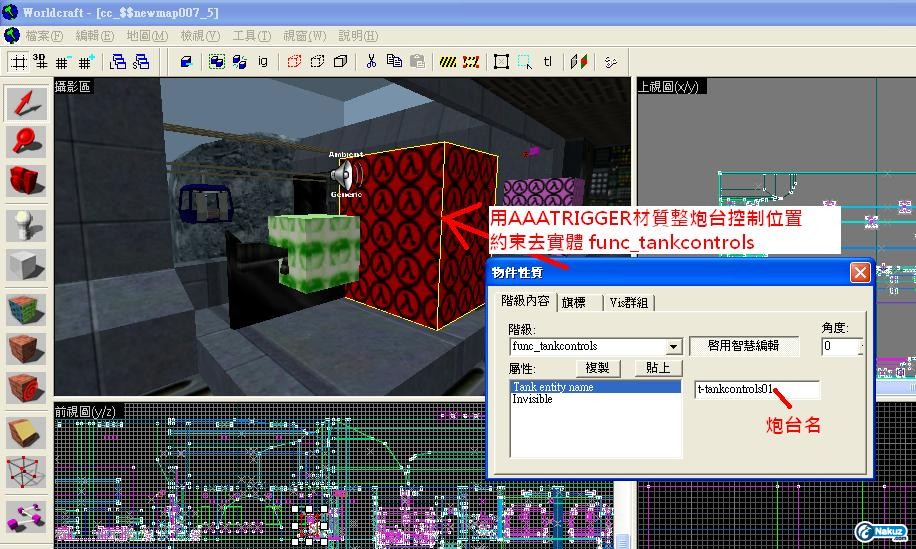Click the Ungroup selected objects icon
The height and width of the screenshot is (549, 916).
point(240,62)
